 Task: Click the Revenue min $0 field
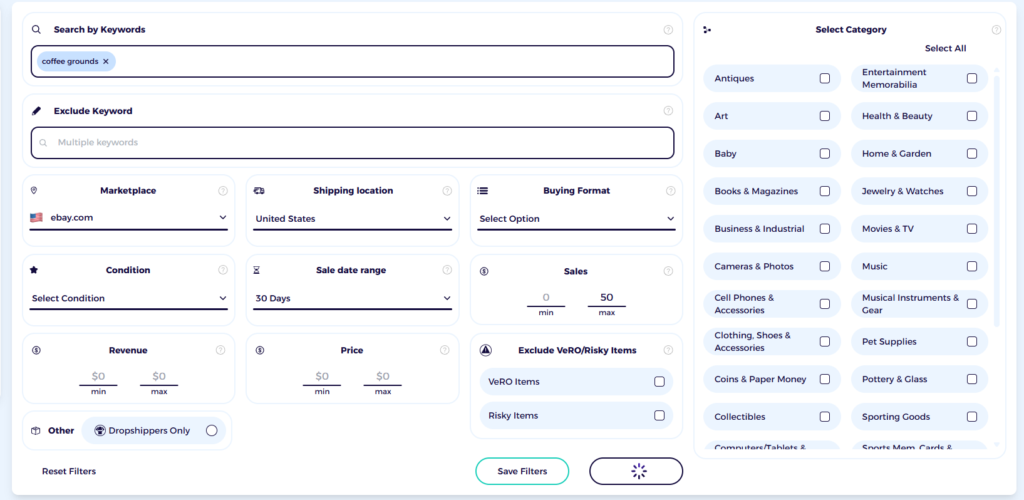[98, 377]
